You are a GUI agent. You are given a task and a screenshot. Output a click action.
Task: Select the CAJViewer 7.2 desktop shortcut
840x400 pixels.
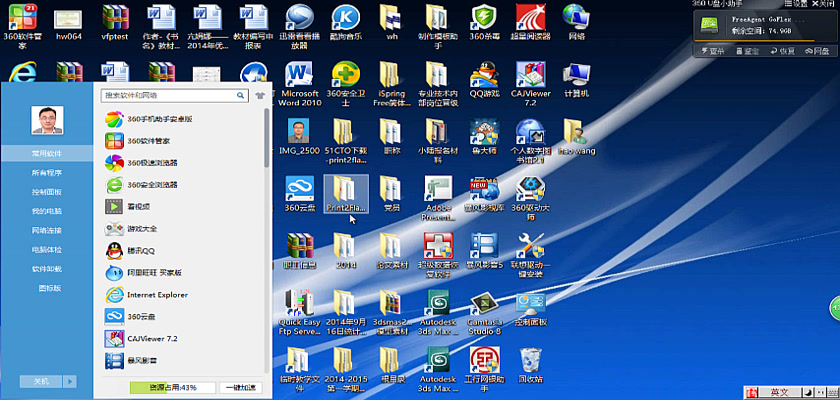point(531,84)
